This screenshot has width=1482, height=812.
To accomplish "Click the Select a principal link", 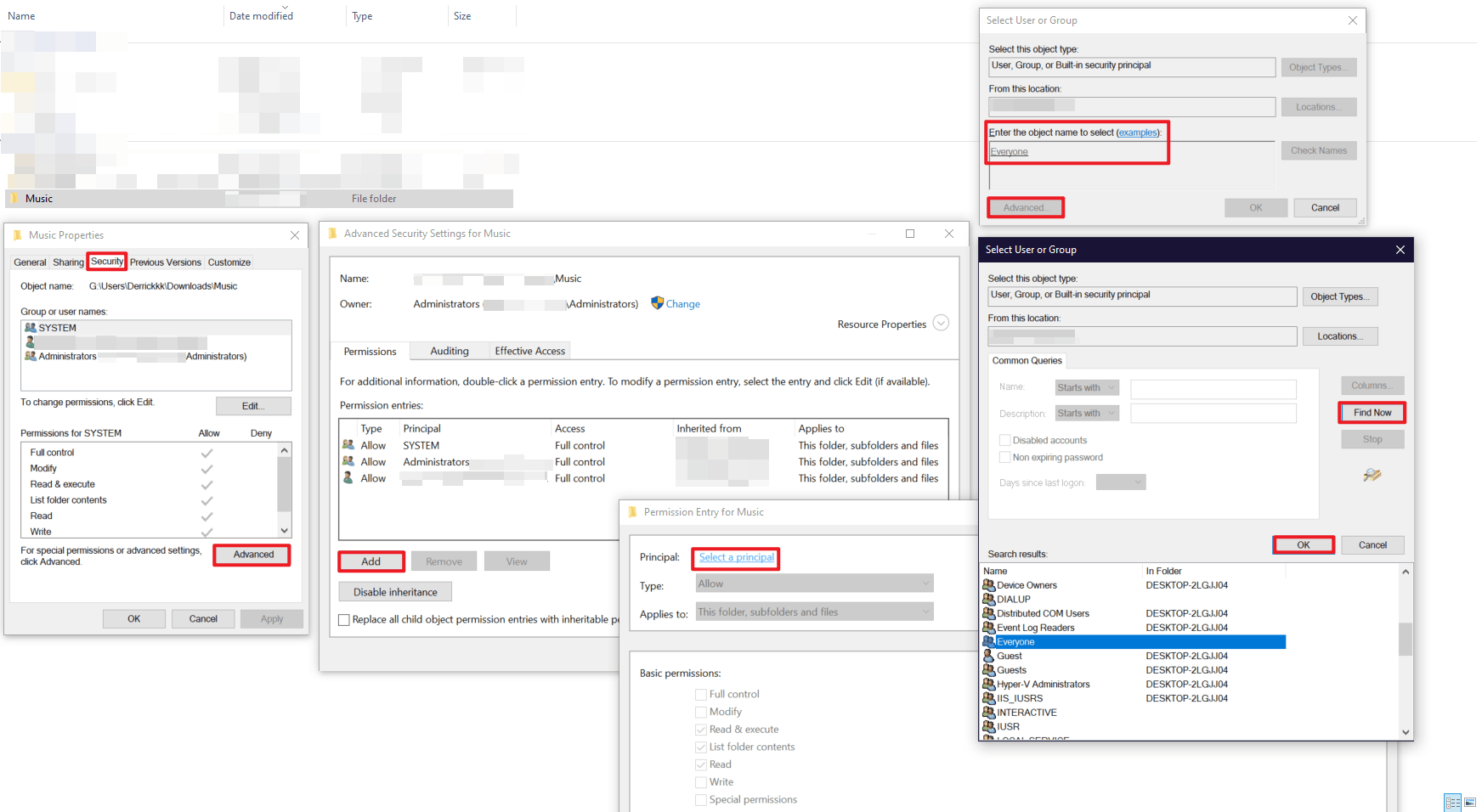I will pos(737,557).
